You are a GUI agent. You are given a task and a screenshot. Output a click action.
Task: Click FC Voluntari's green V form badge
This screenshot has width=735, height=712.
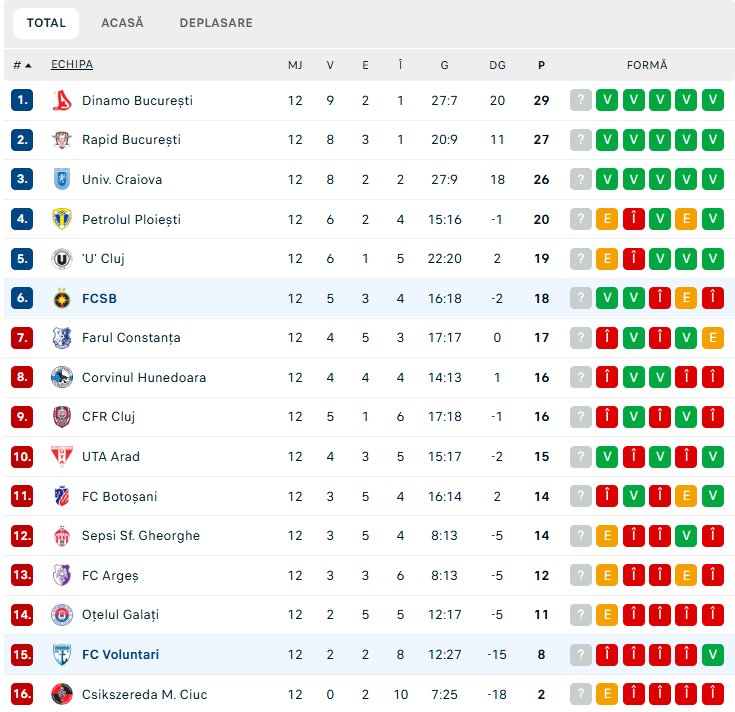coord(713,654)
